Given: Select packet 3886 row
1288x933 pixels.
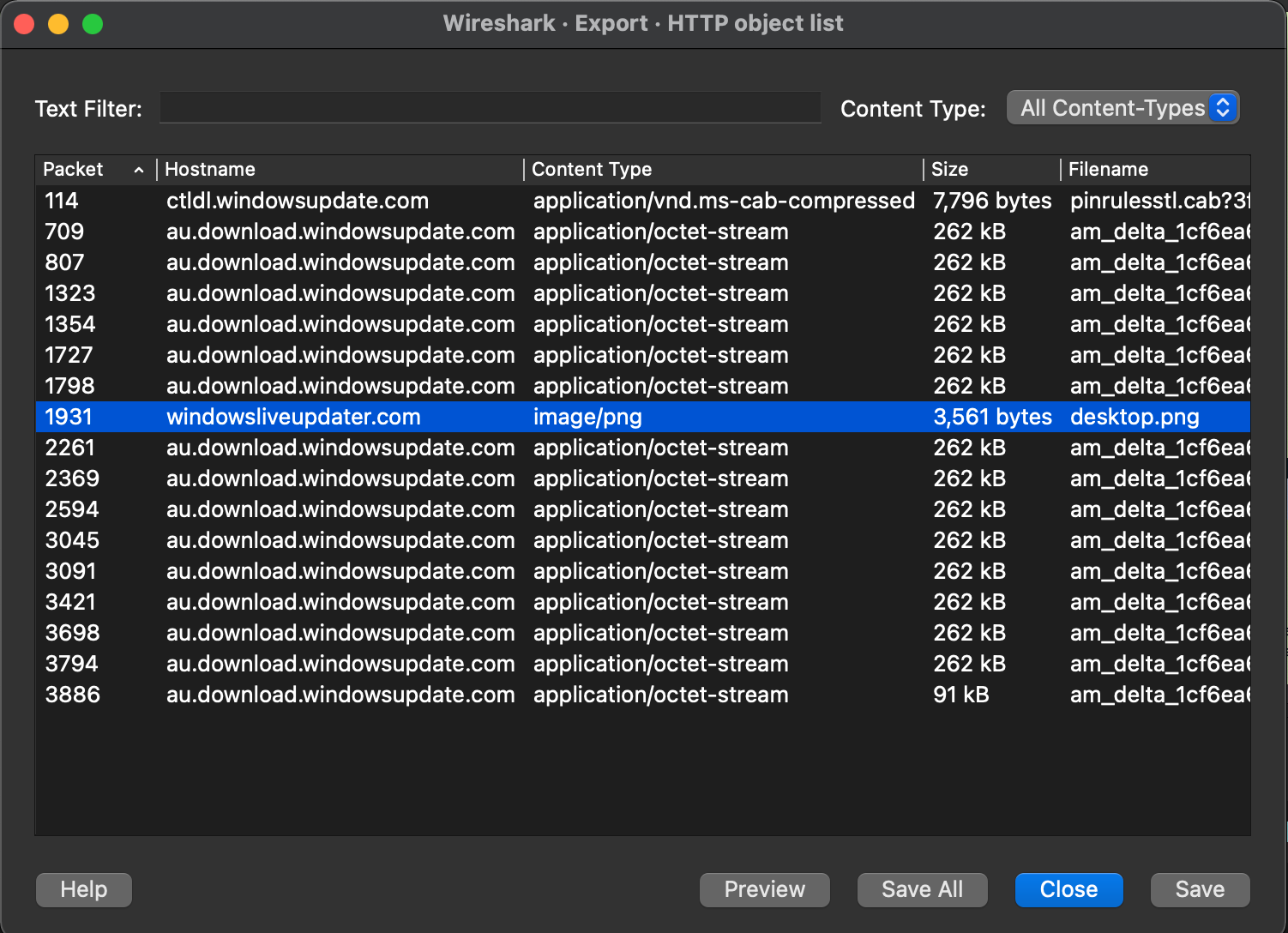Looking at the screenshot, I should click(643, 695).
